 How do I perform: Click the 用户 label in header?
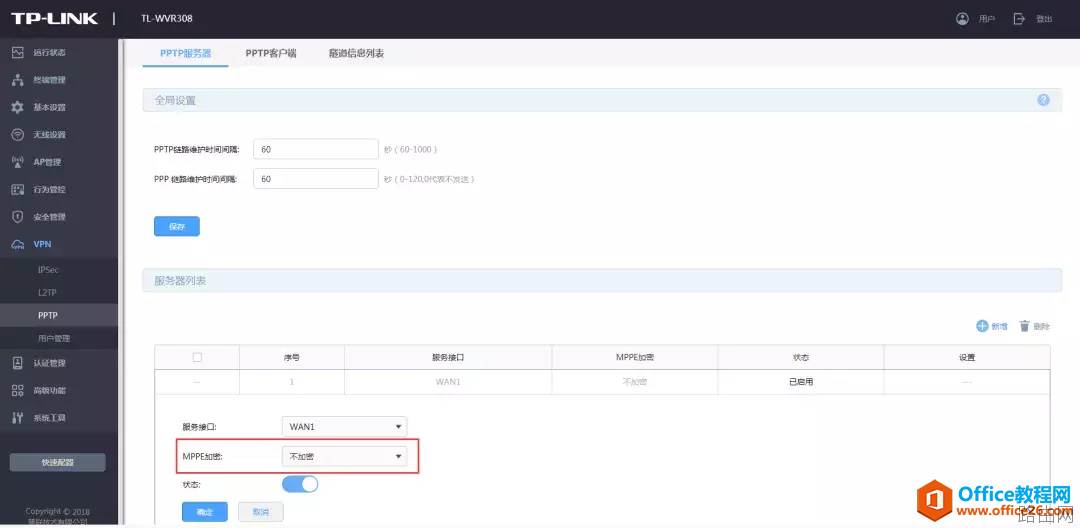point(986,19)
